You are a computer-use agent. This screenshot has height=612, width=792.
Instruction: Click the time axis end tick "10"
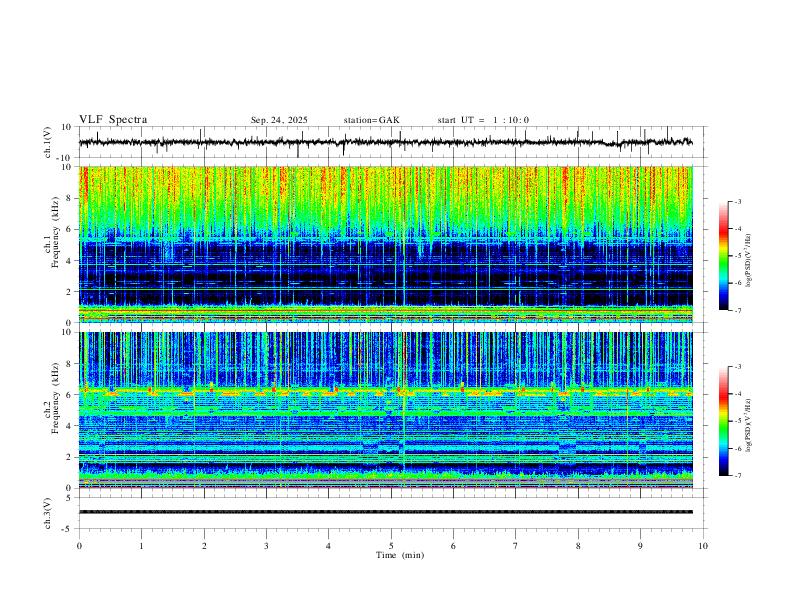tap(703, 546)
